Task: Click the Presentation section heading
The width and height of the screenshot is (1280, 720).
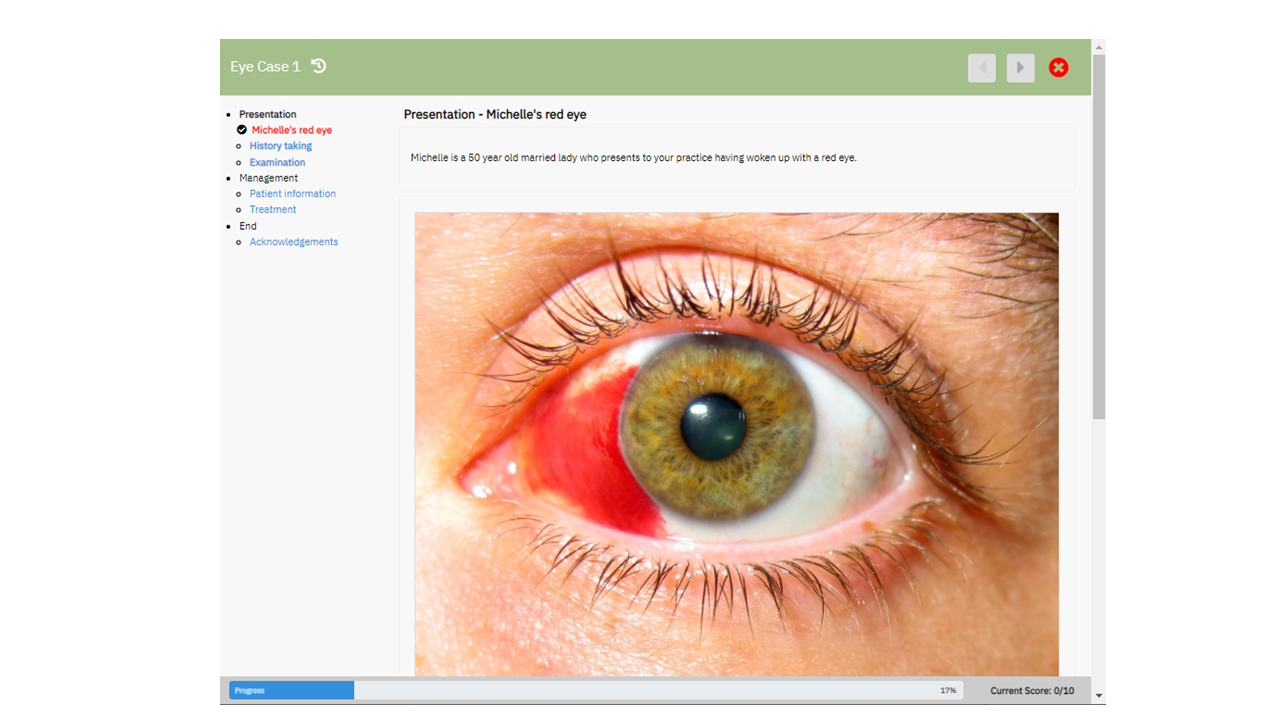Action: 267,114
